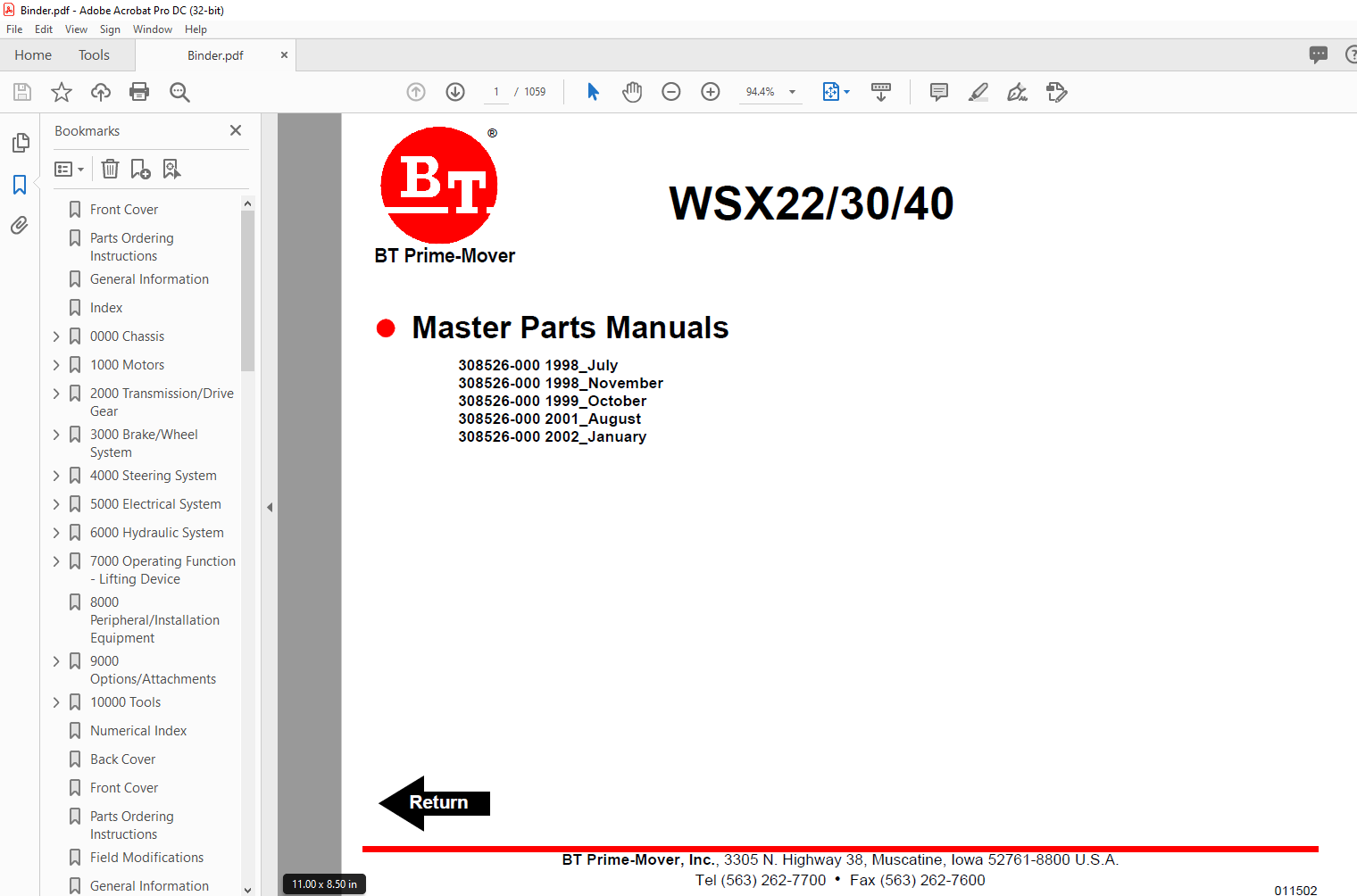Add a sticky note comment
Image resolution: width=1357 pixels, height=896 pixels.
(x=939, y=92)
